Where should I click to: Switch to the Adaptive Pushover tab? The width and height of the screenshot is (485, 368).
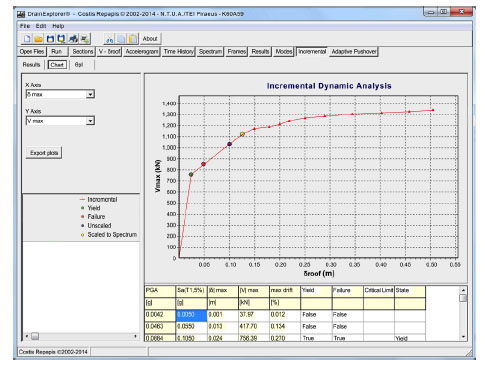tap(354, 51)
